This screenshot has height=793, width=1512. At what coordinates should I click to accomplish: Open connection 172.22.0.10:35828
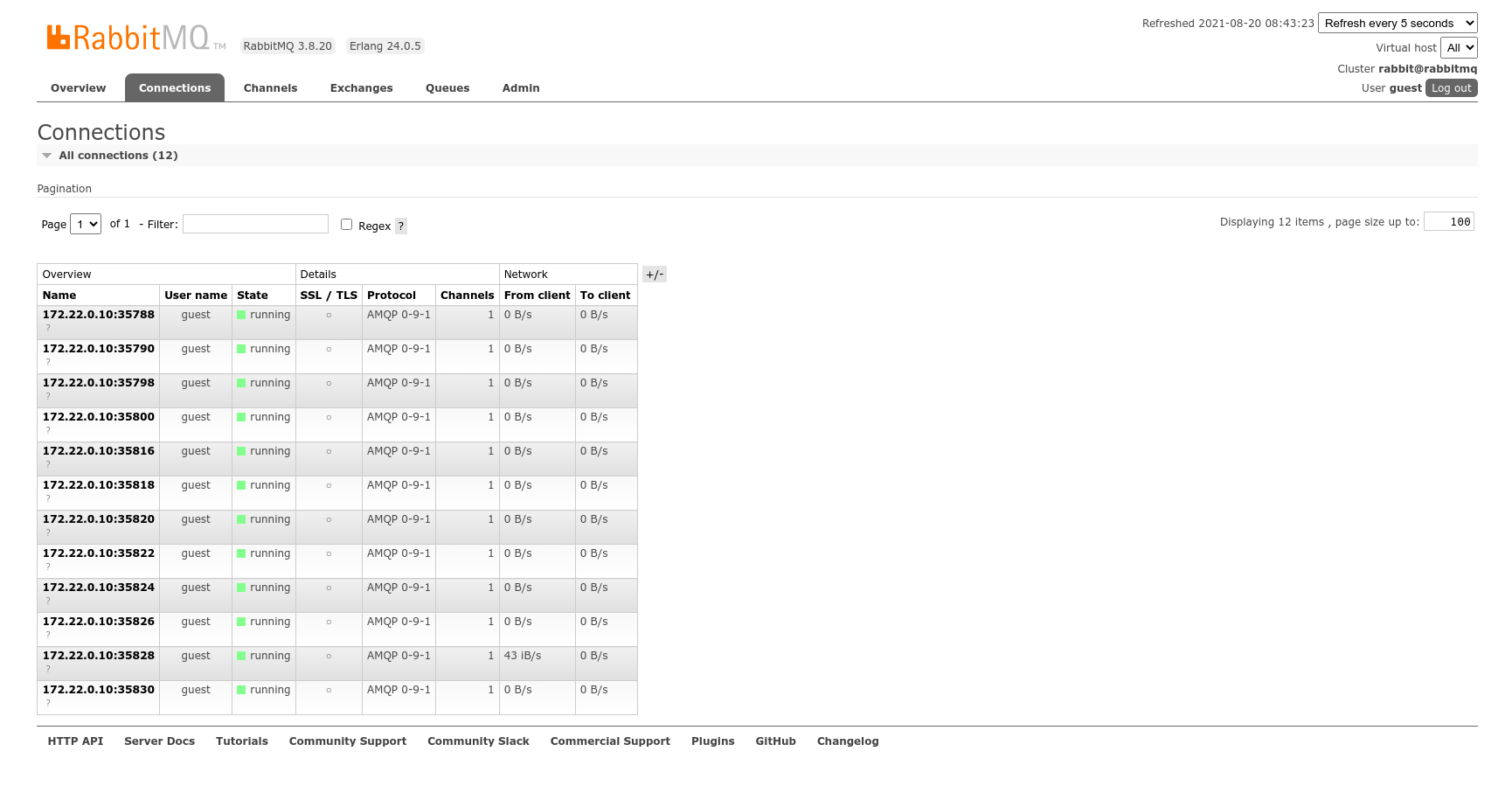99,656
